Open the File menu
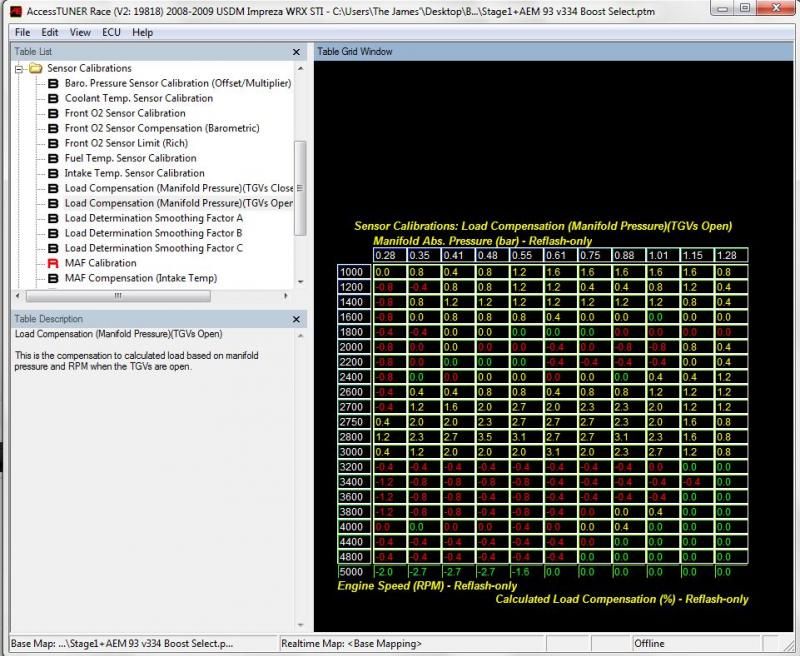 point(22,32)
